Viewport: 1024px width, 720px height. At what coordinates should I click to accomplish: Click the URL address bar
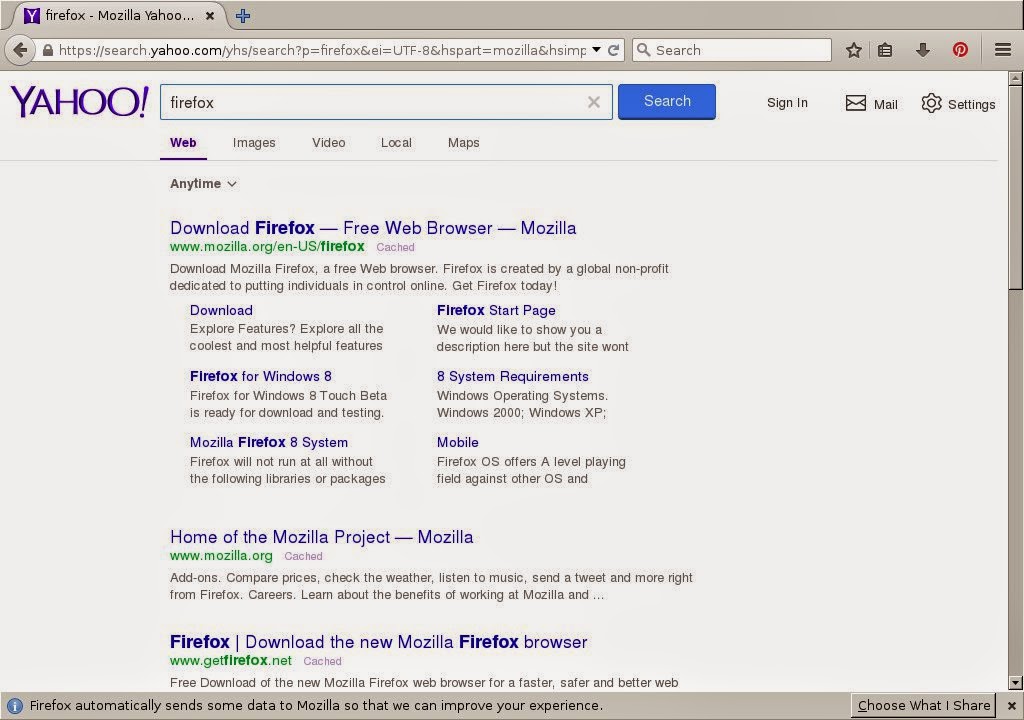click(321, 50)
